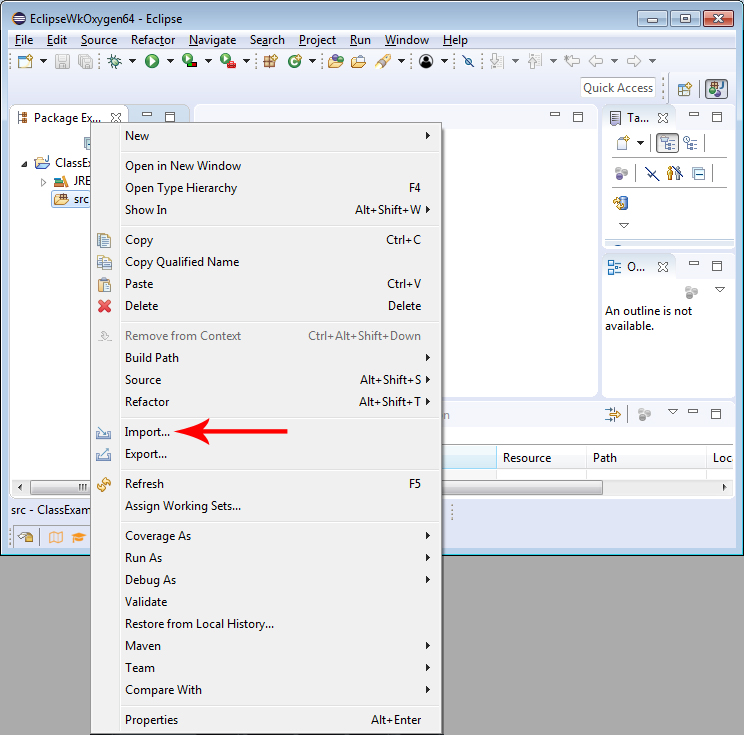This screenshot has height=735, width=744.
Task: Open the File menu
Action: coord(24,40)
